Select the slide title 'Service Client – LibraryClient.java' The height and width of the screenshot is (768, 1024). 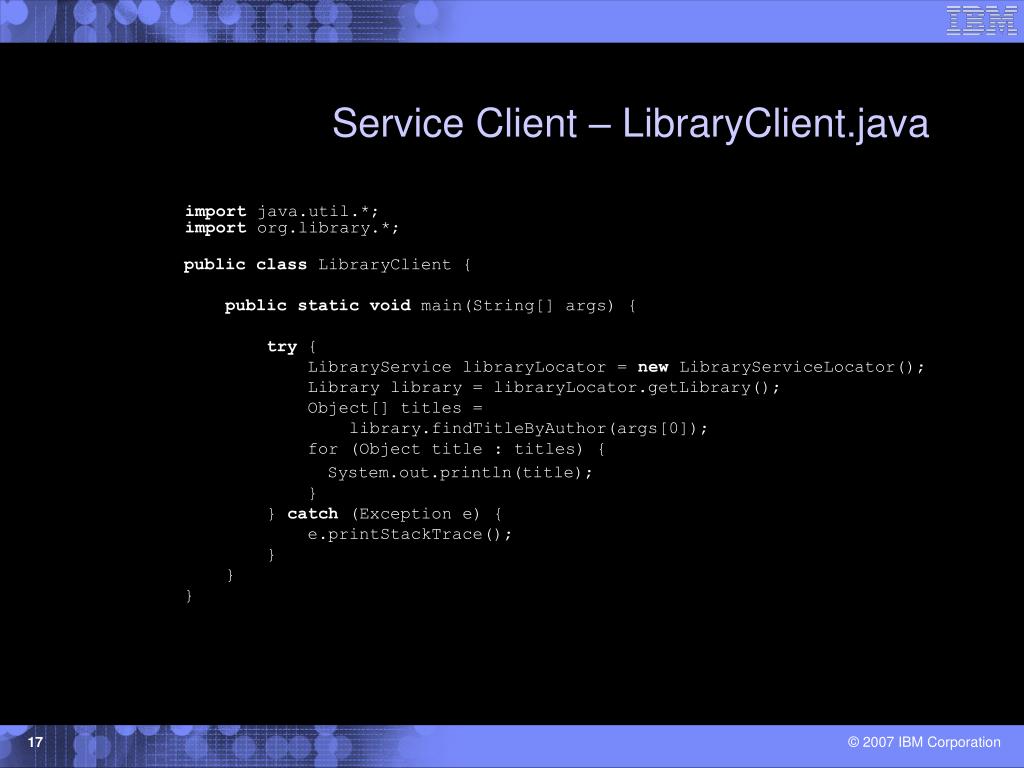[630, 123]
